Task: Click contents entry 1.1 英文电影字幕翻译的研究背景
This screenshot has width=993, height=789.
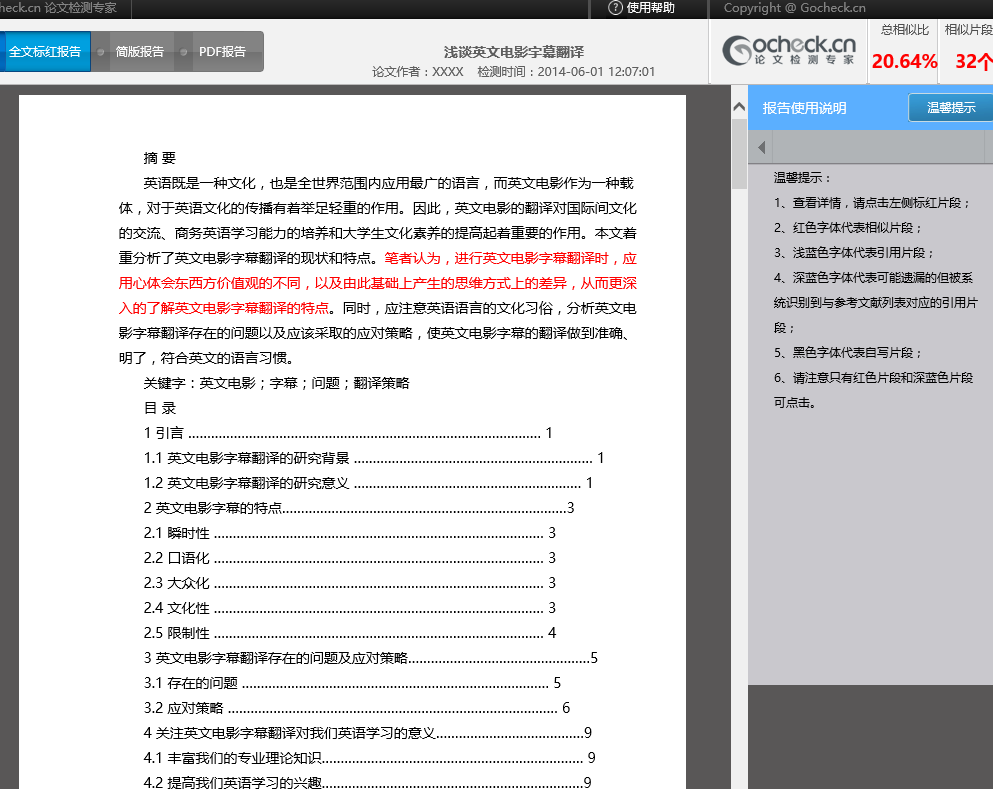Action: [374, 458]
